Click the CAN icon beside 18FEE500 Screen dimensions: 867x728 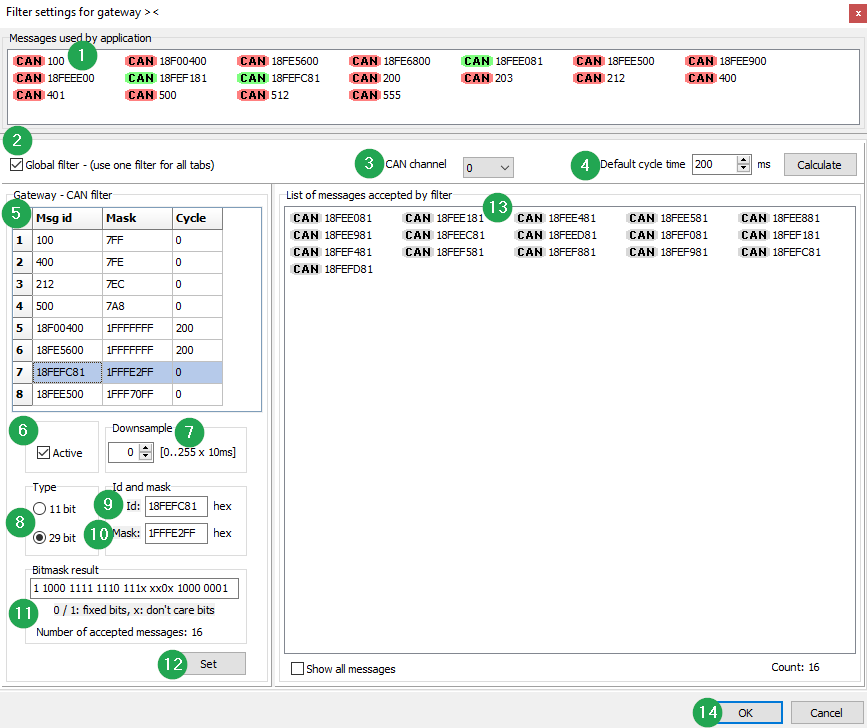(x=589, y=60)
